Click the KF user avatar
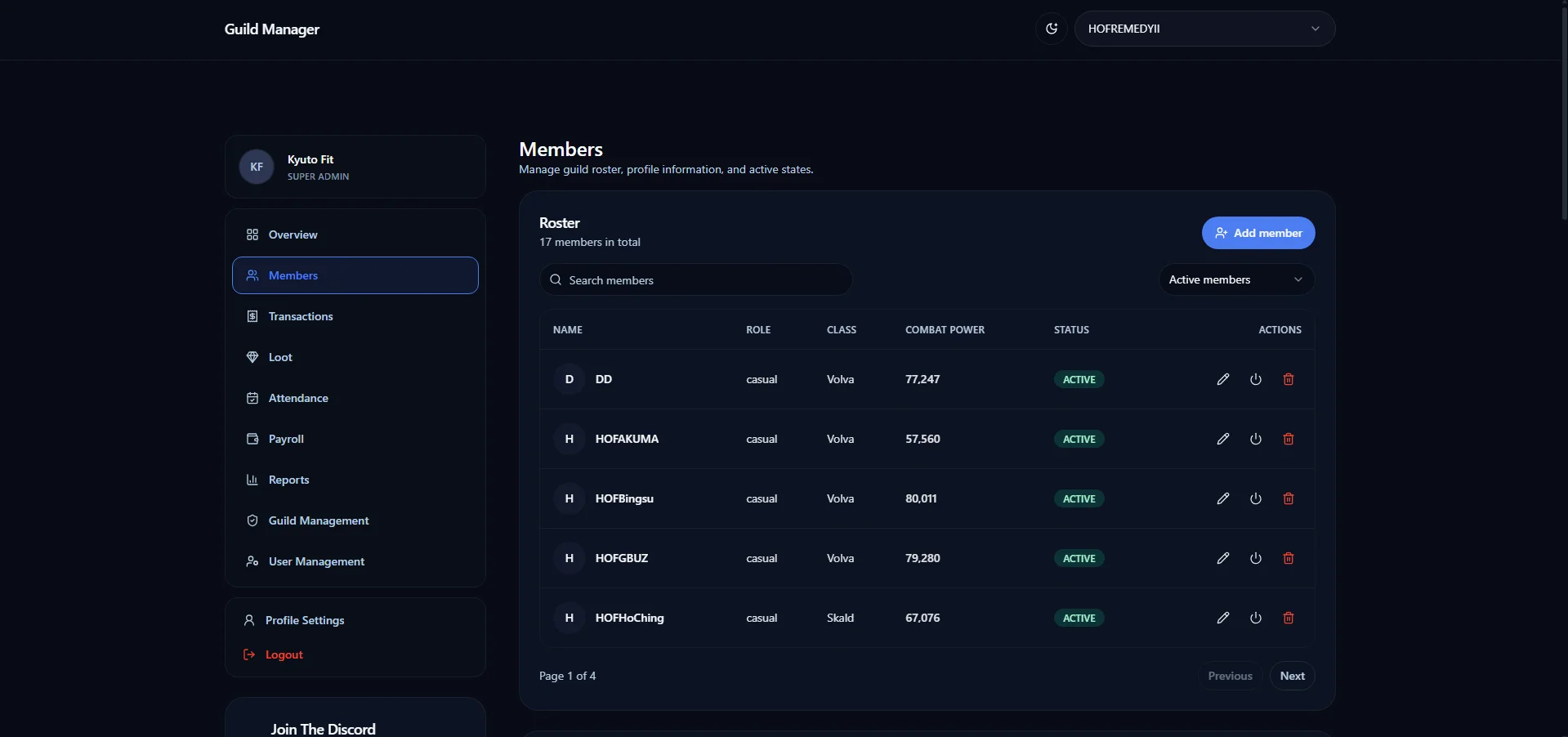The image size is (1568, 737). click(x=257, y=167)
